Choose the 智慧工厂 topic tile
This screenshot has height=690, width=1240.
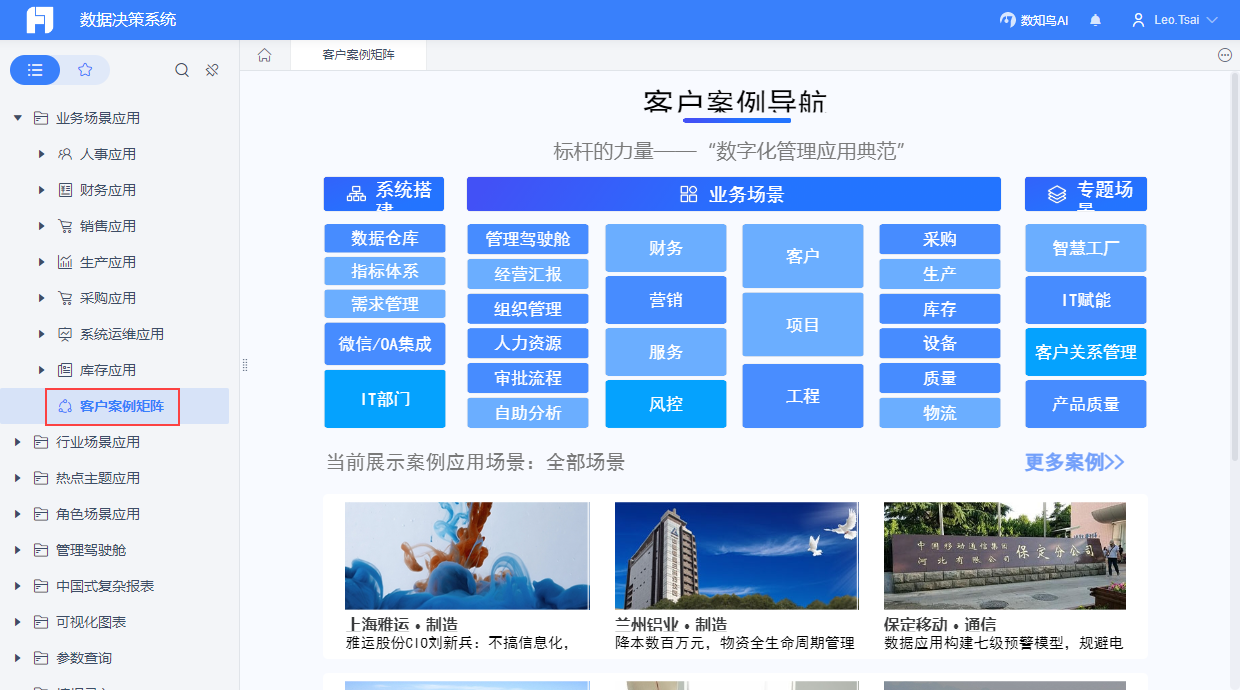coord(1086,248)
